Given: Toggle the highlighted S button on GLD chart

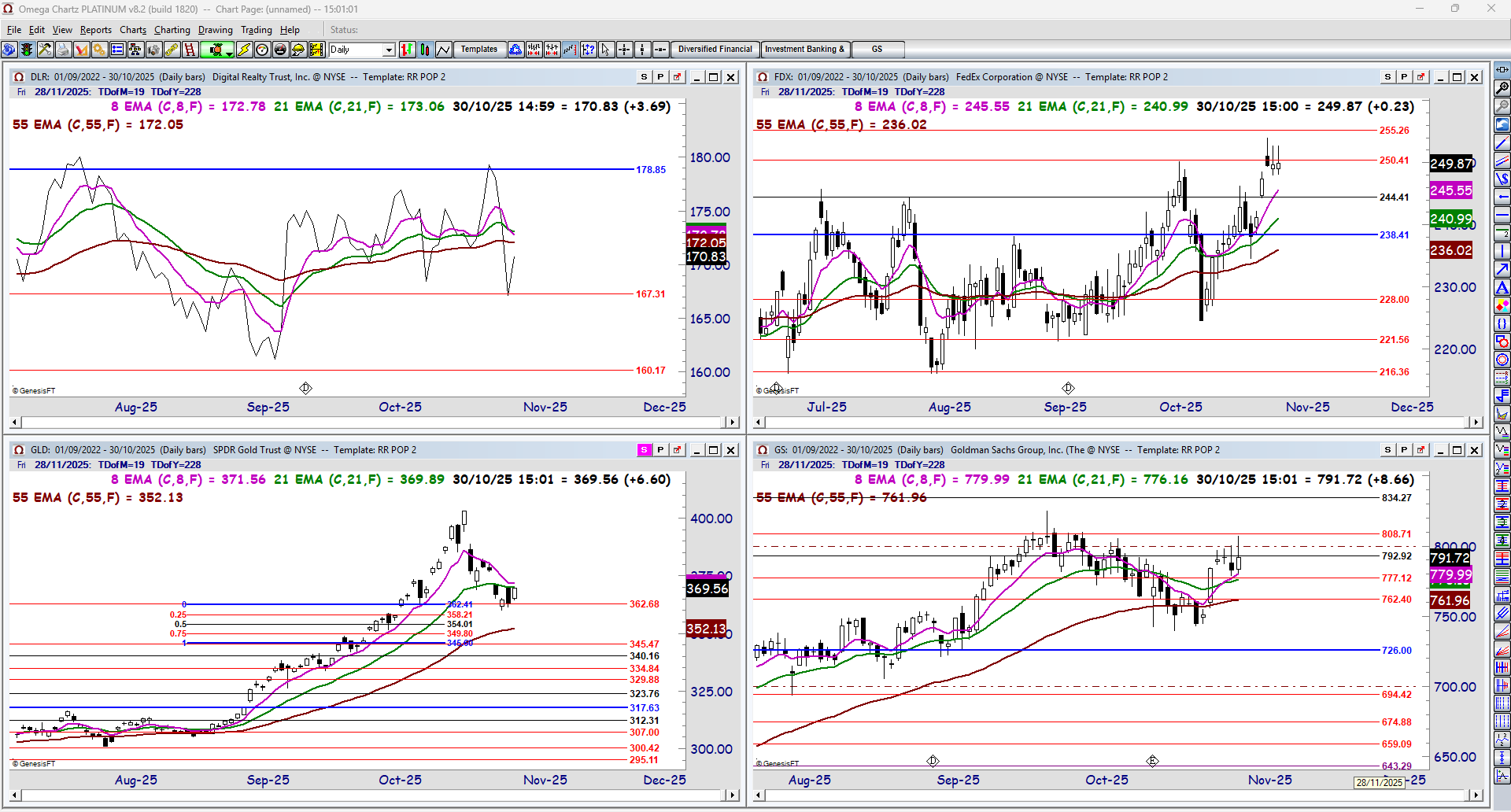Looking at the screenshot, I should tap(644, 450).
